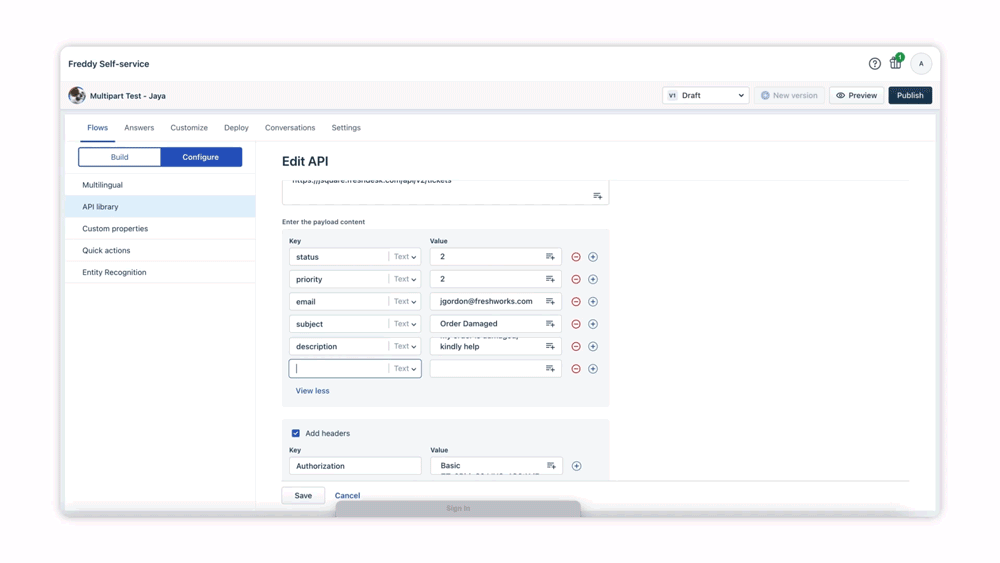This screenshot has height=563, width=1000.
Task: Select Multilingual in sidebar
Action: pyautogui.click(x=160, y=185)
